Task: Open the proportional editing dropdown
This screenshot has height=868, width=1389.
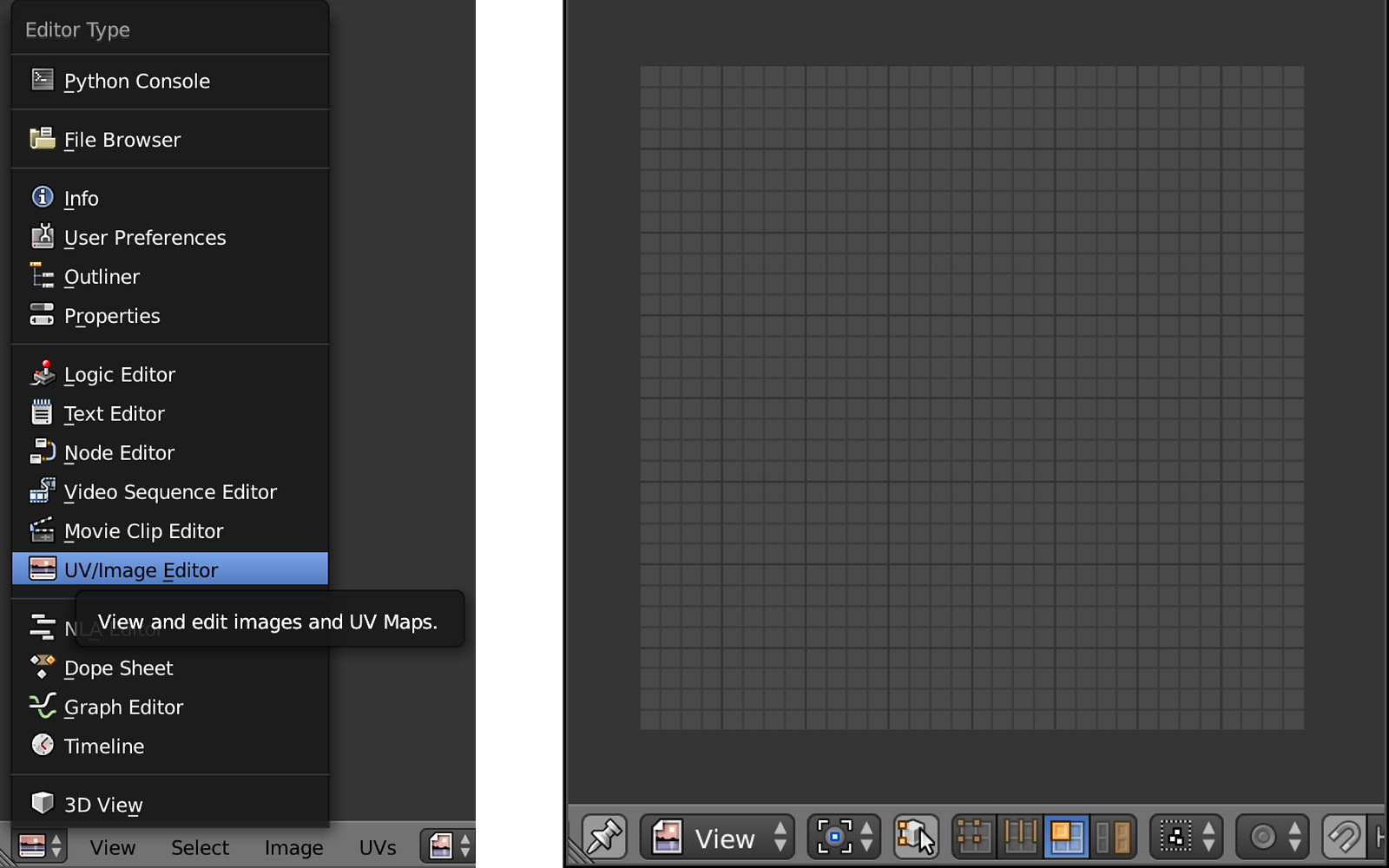Action: point(1272,838)
